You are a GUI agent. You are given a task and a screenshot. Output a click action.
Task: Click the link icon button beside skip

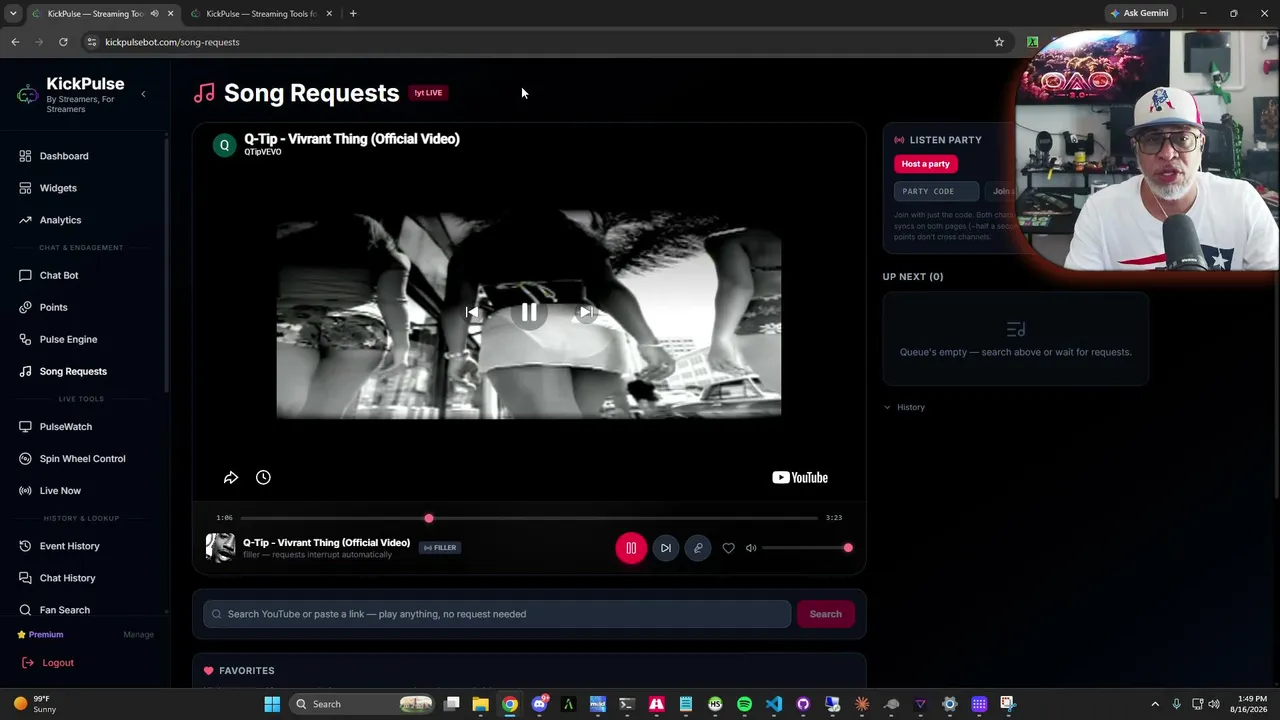pos(698,548)
